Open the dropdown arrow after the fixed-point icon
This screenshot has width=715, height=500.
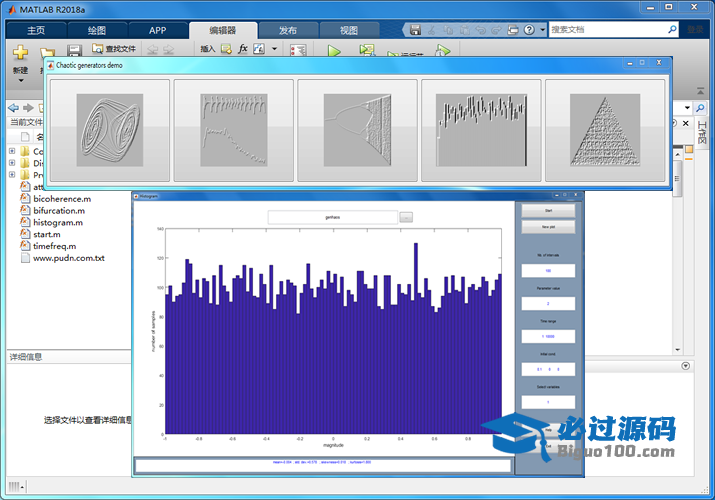[x=275, y=49]
